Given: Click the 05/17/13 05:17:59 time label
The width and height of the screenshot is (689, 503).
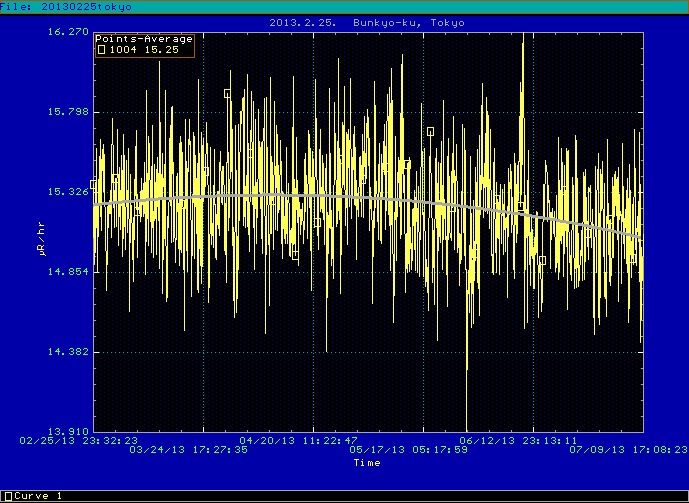Looking at the screenshot, I should pos(409,450).
